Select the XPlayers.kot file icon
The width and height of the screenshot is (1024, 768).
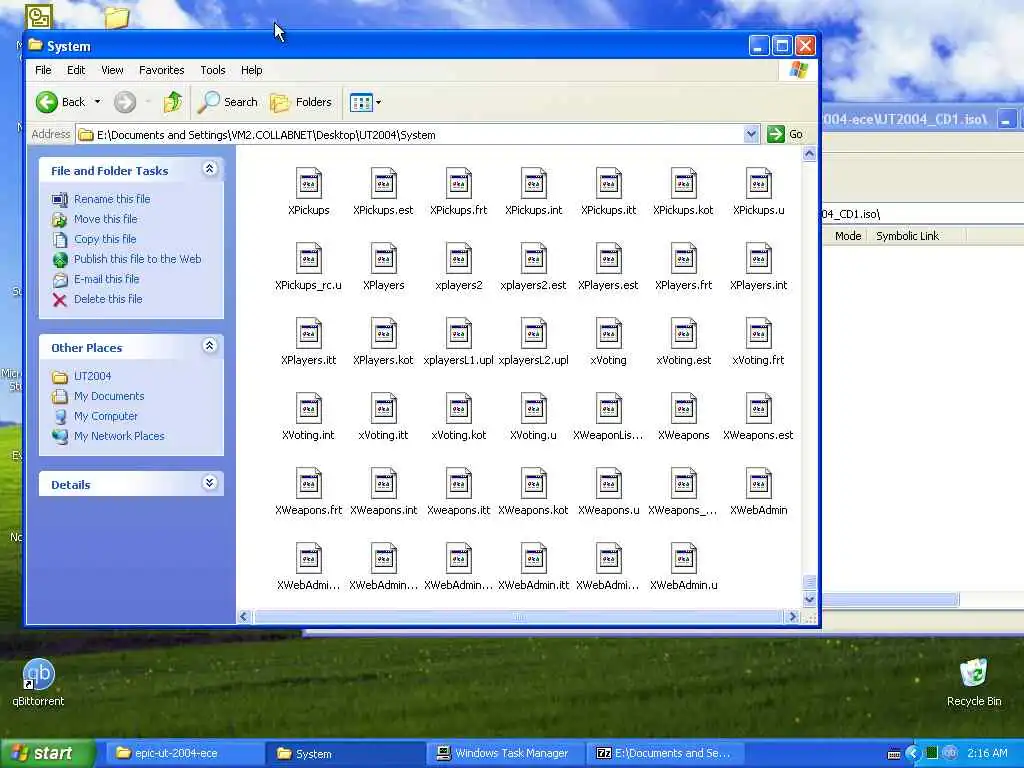coord(383,334)
